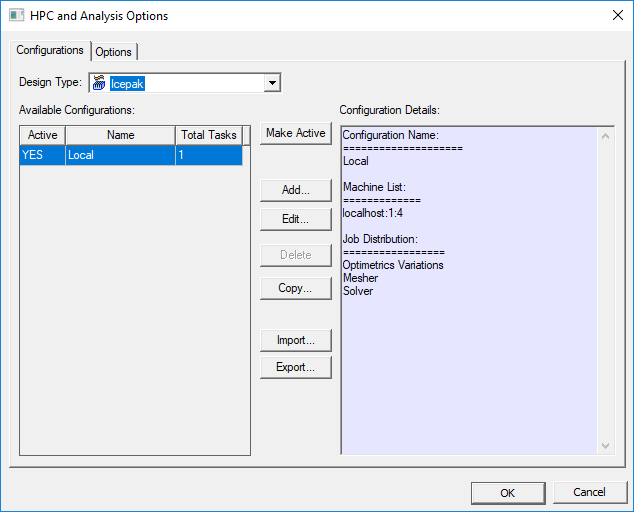Screen dimensions: 634x512
Task: Click the Icepak design type field
Action: 185,83
